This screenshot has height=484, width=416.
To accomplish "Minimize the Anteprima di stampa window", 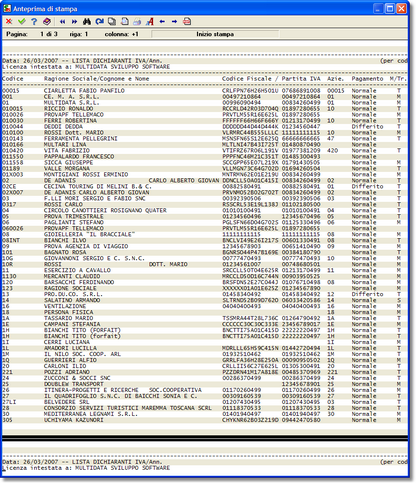I will [378, 8].
